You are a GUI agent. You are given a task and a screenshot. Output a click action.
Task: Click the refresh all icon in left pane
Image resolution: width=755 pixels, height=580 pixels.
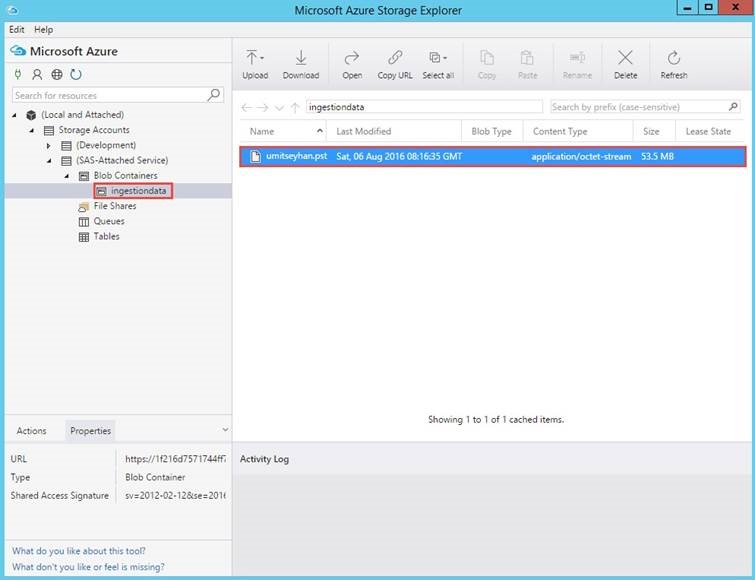[x=76, y=74]
